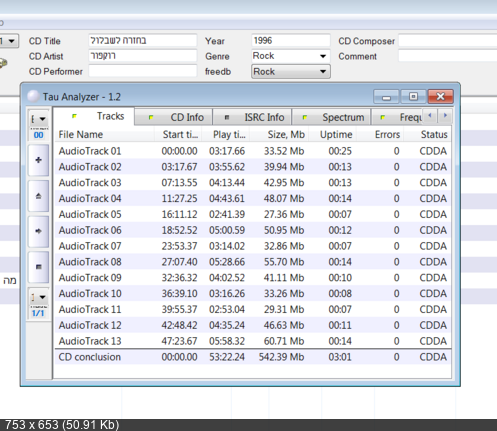The width and height of the screenshot is (497, 431).
Task: Select AudioTrack 06 row in track list
Action: click(253, 230)
